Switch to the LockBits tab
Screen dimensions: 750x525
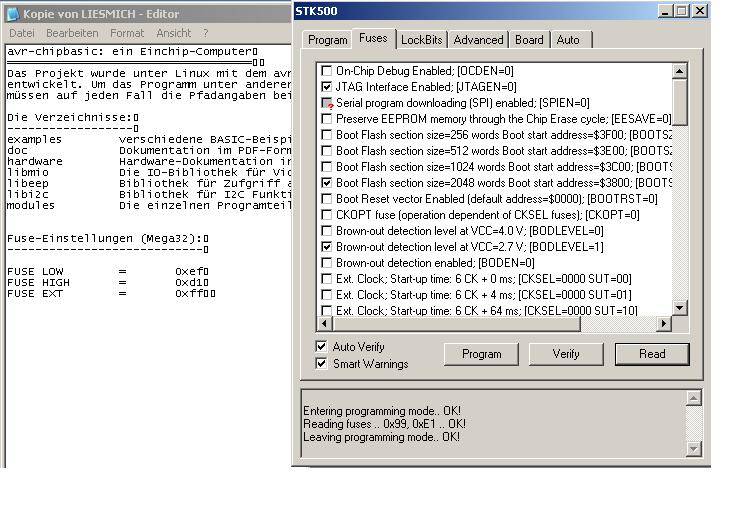420,40
